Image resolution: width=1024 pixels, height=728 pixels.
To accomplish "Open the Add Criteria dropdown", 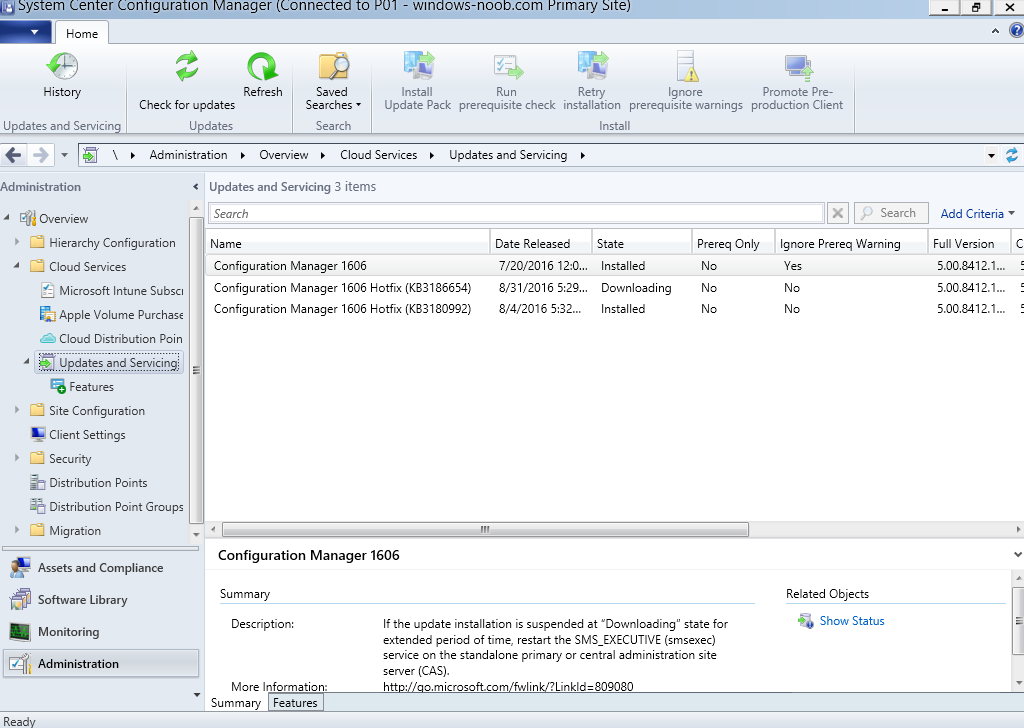I will pos(978,214).
